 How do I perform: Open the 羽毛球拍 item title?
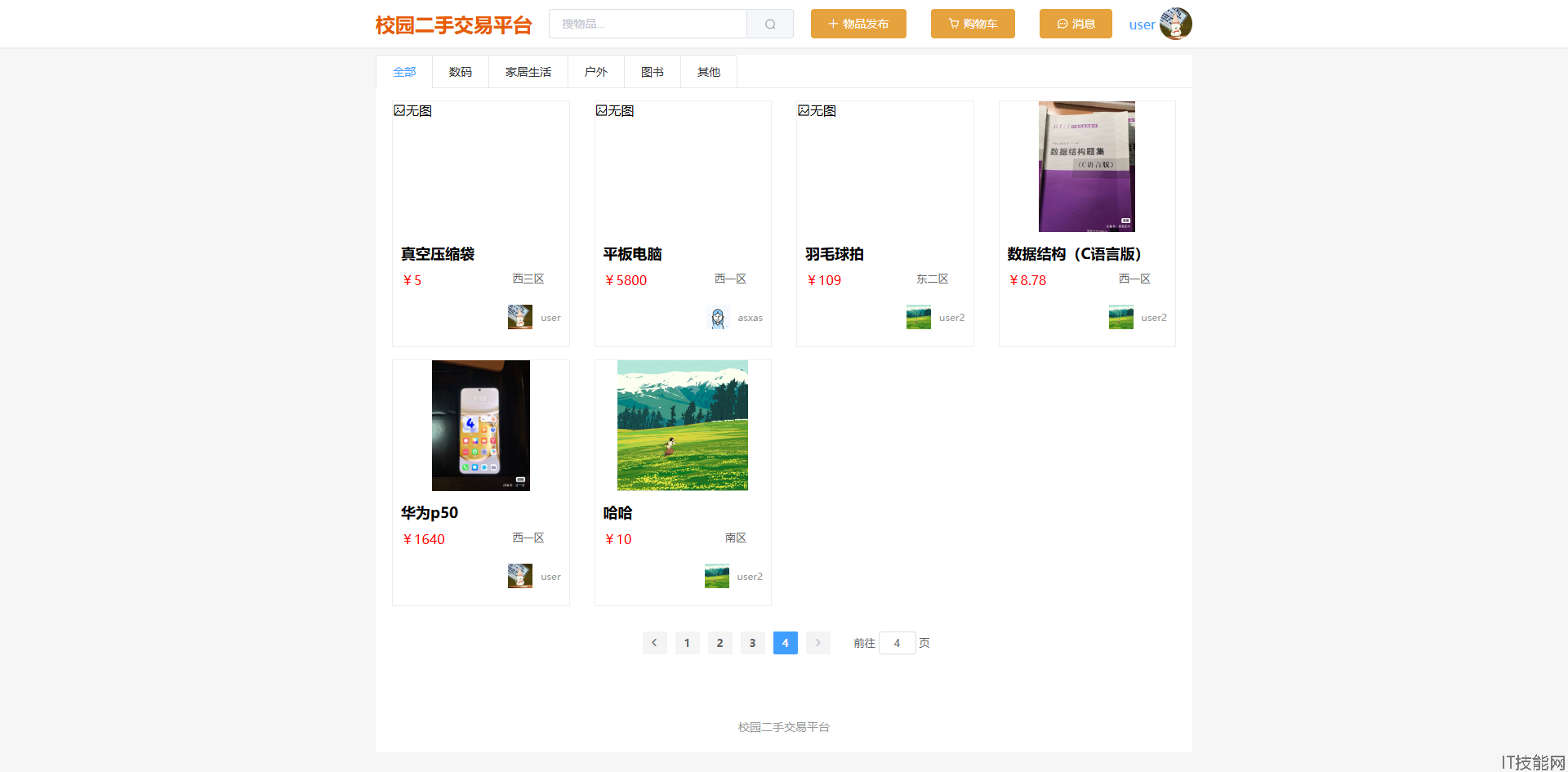tap(835, 254)
